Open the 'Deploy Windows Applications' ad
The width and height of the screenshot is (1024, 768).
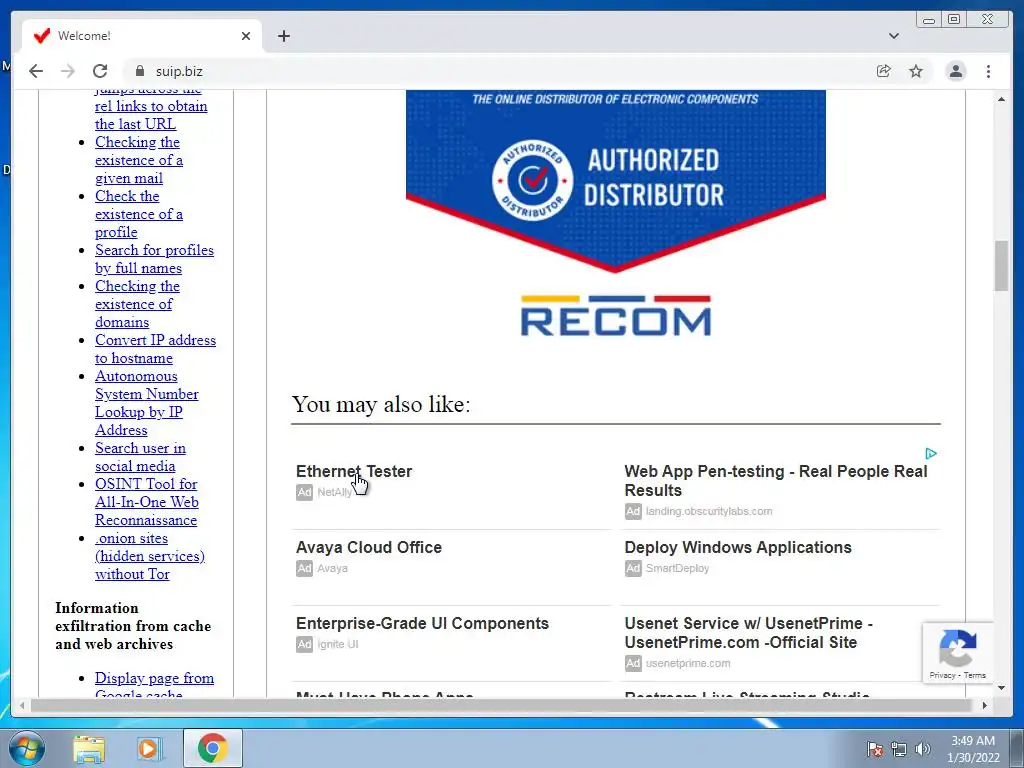click(x=738, y=547)
